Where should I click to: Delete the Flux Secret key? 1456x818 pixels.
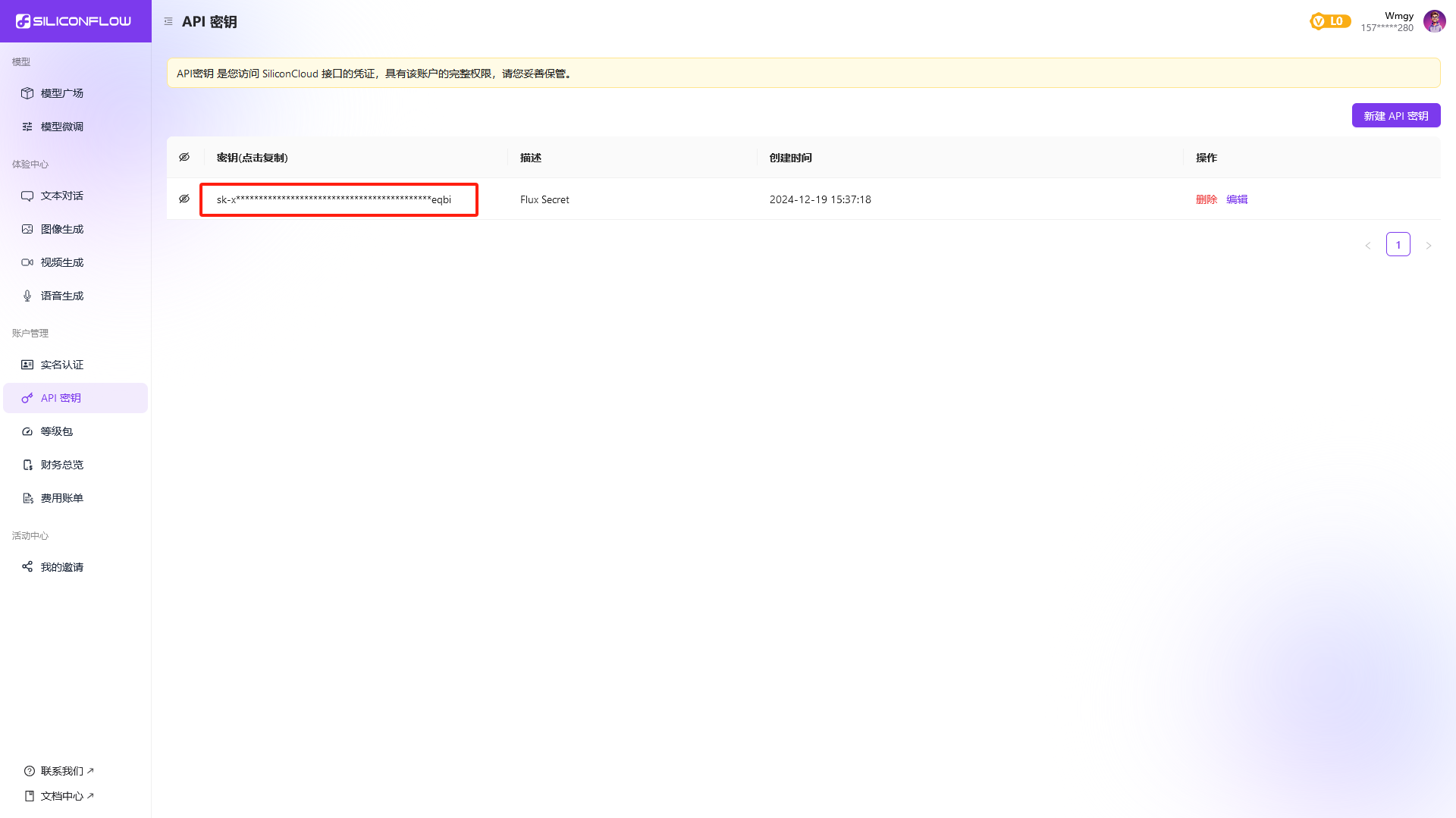pyautogui.click(x=1207, y=199)
